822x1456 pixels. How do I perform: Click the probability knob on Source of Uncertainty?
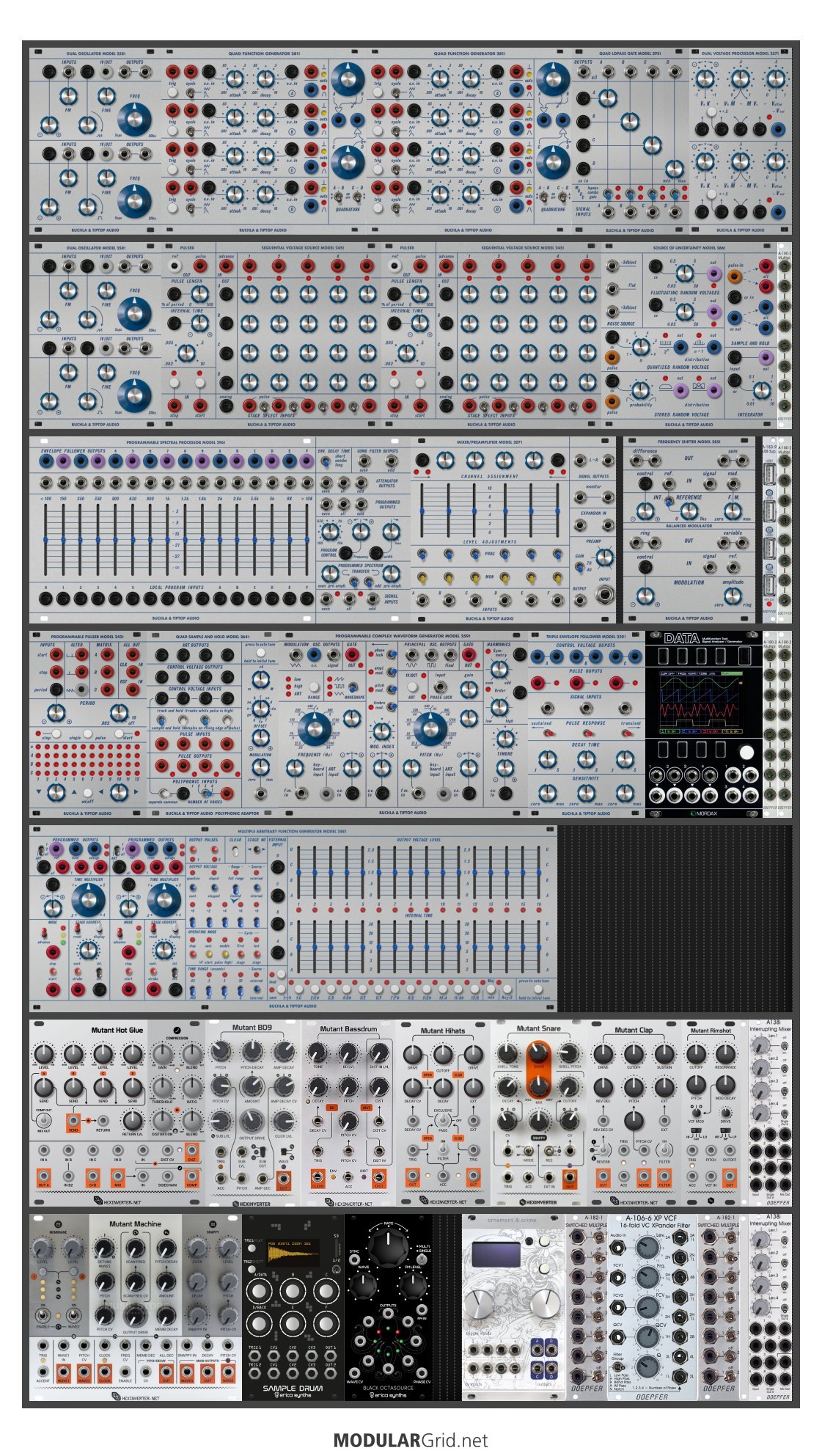click(641, 389)
